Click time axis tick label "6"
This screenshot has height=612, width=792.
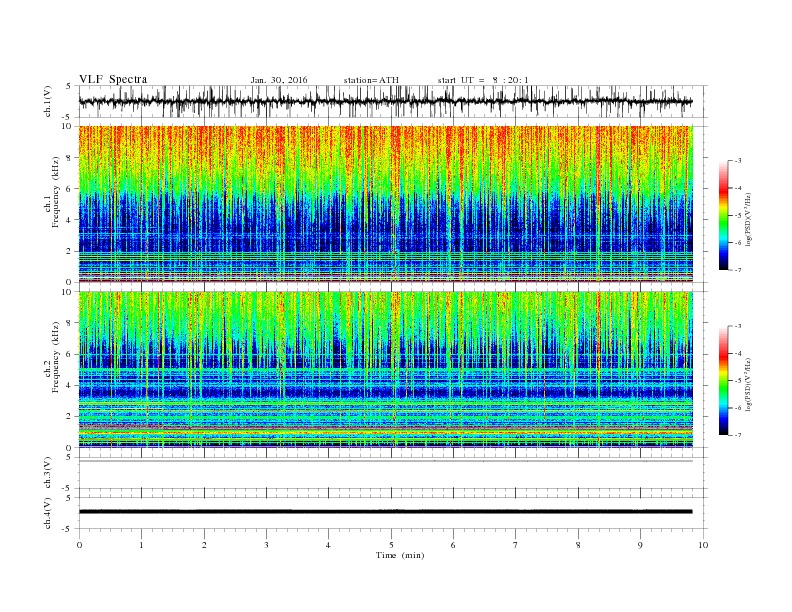[453, 545]
